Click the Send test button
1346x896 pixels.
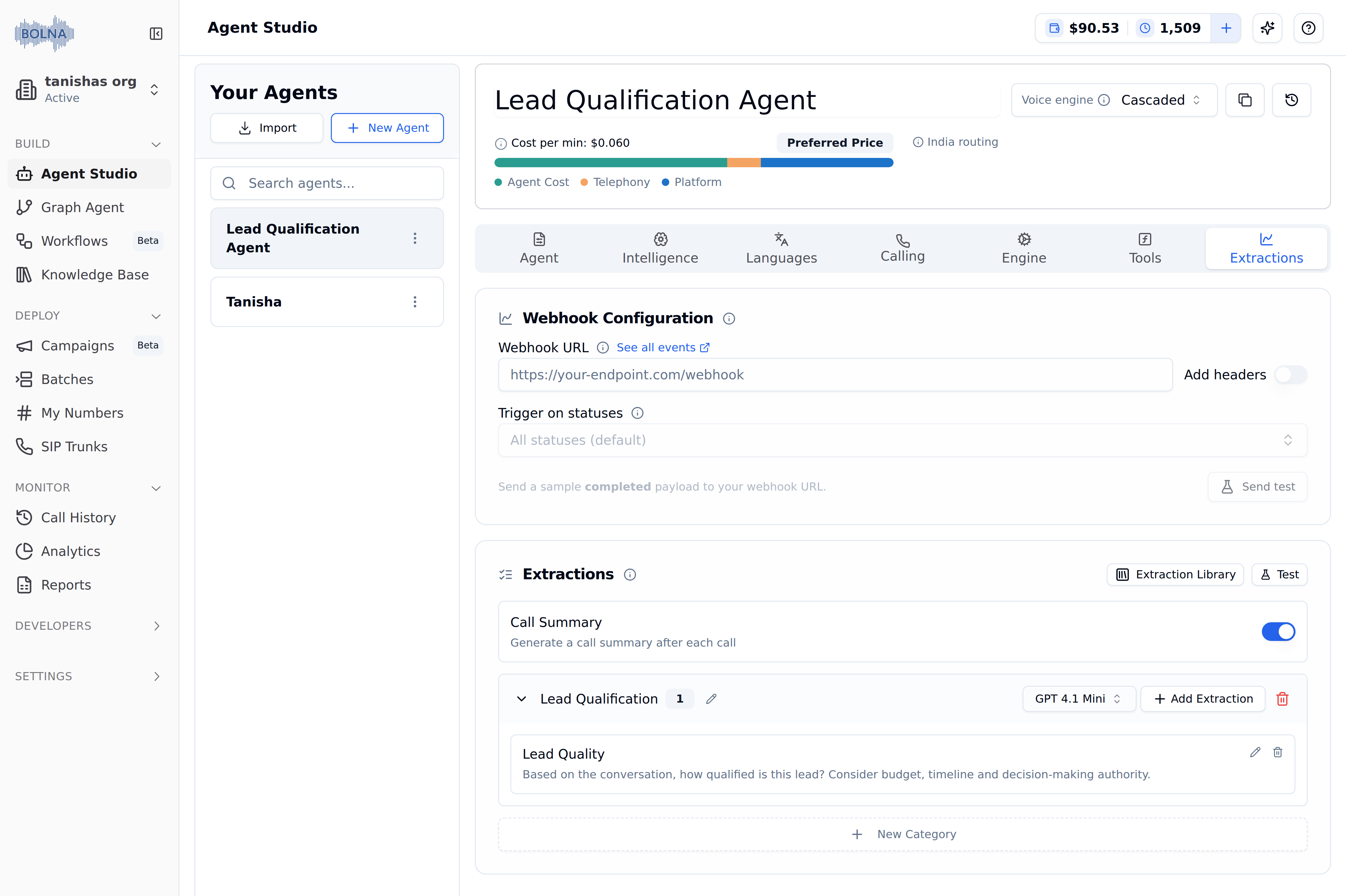point(1257,487)
